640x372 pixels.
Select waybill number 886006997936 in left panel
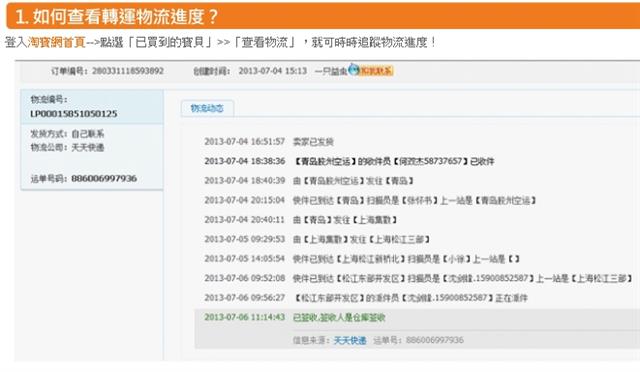tap(104, 178)
